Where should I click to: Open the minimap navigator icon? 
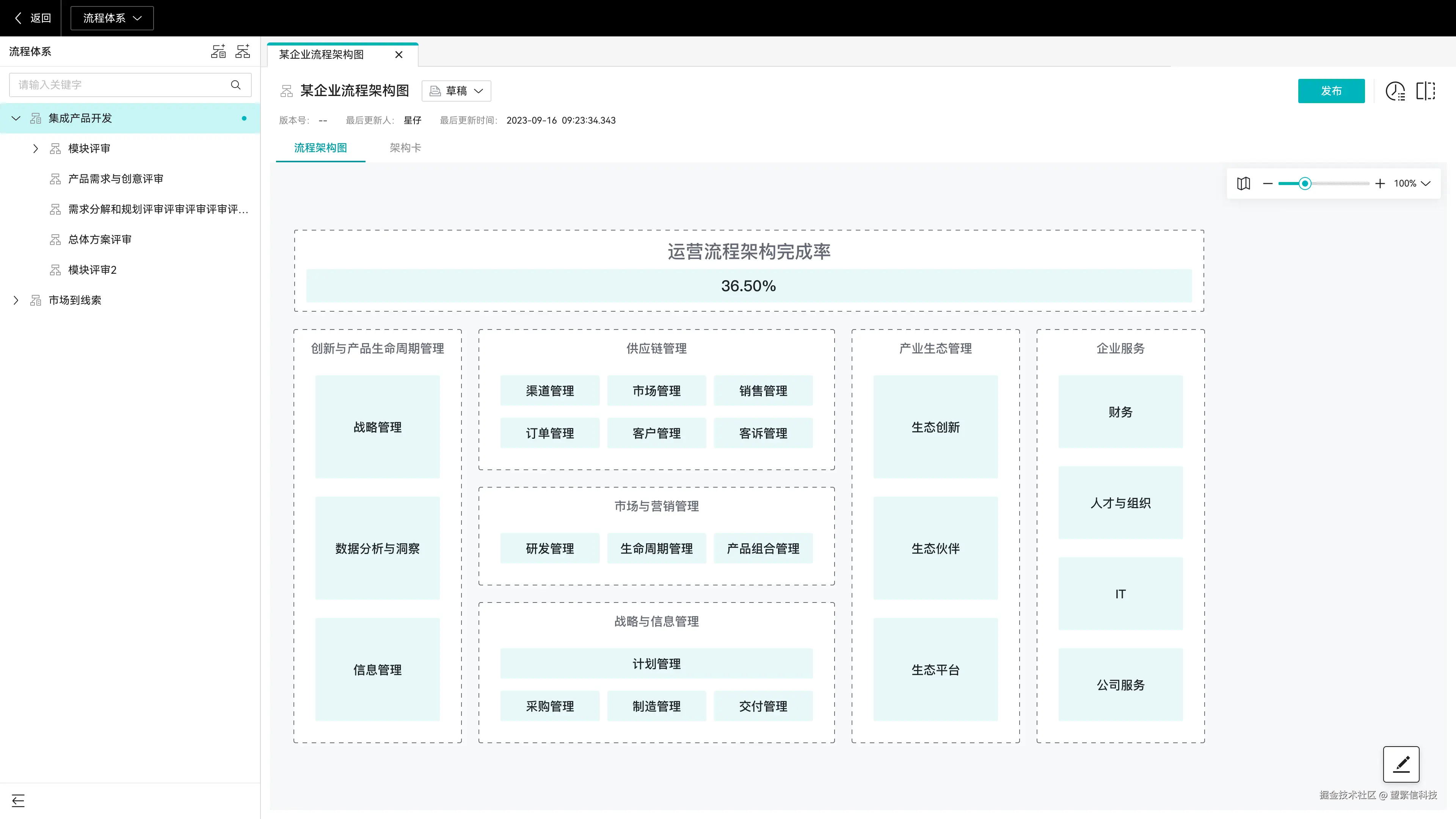(1244, 183)
